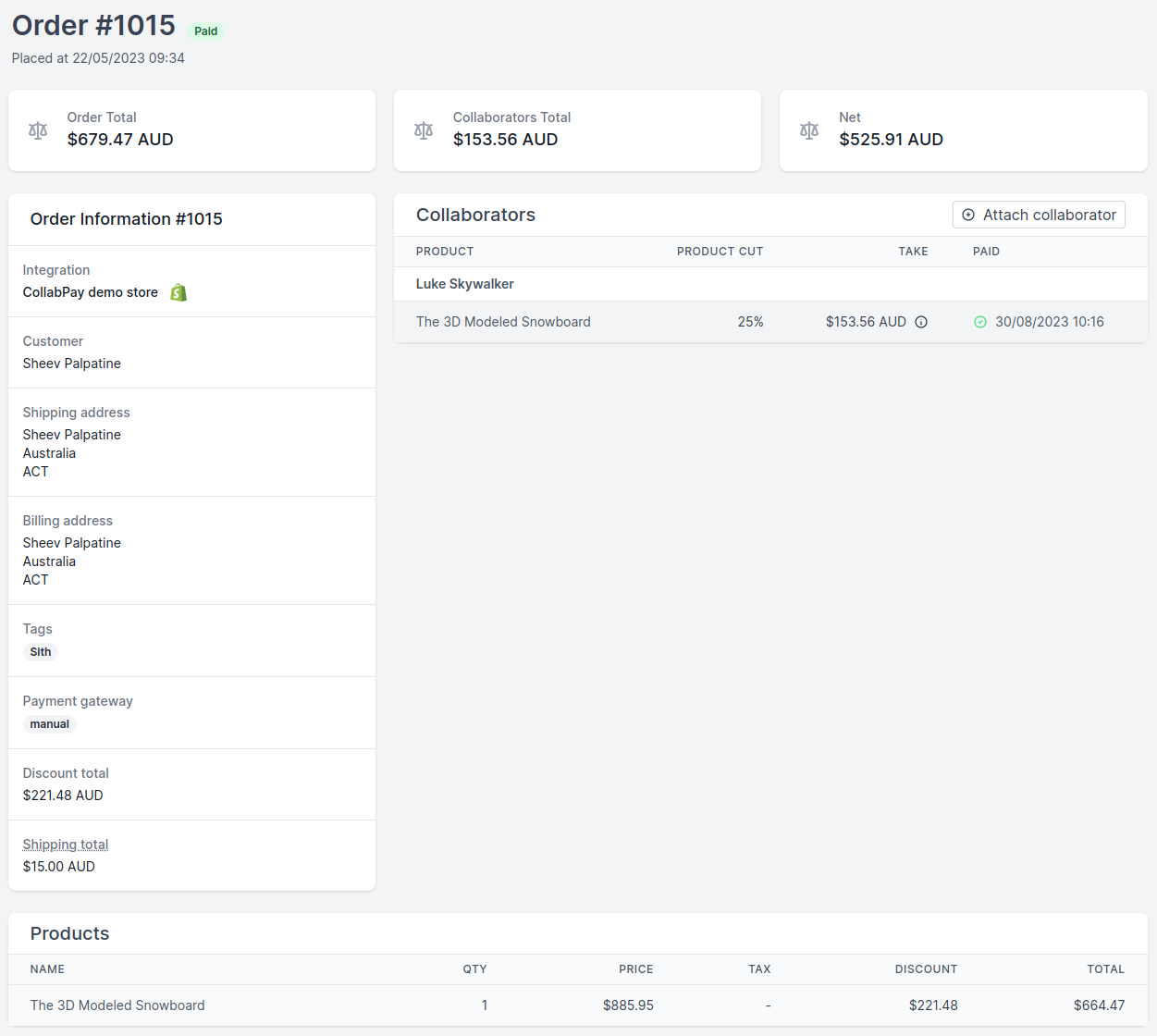Click the customer name Sheev Palpatine
This screenshot has width=1157, height=1036.
pos(72,364)
